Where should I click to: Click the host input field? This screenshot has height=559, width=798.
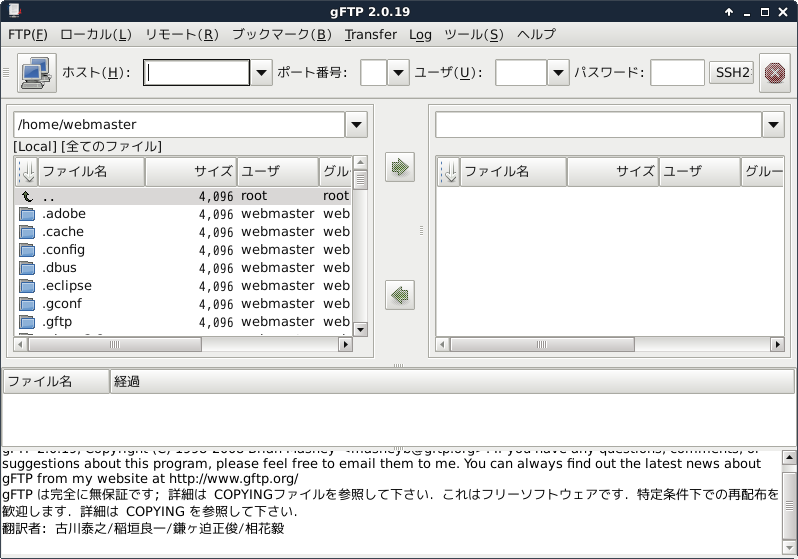[196, 73]
